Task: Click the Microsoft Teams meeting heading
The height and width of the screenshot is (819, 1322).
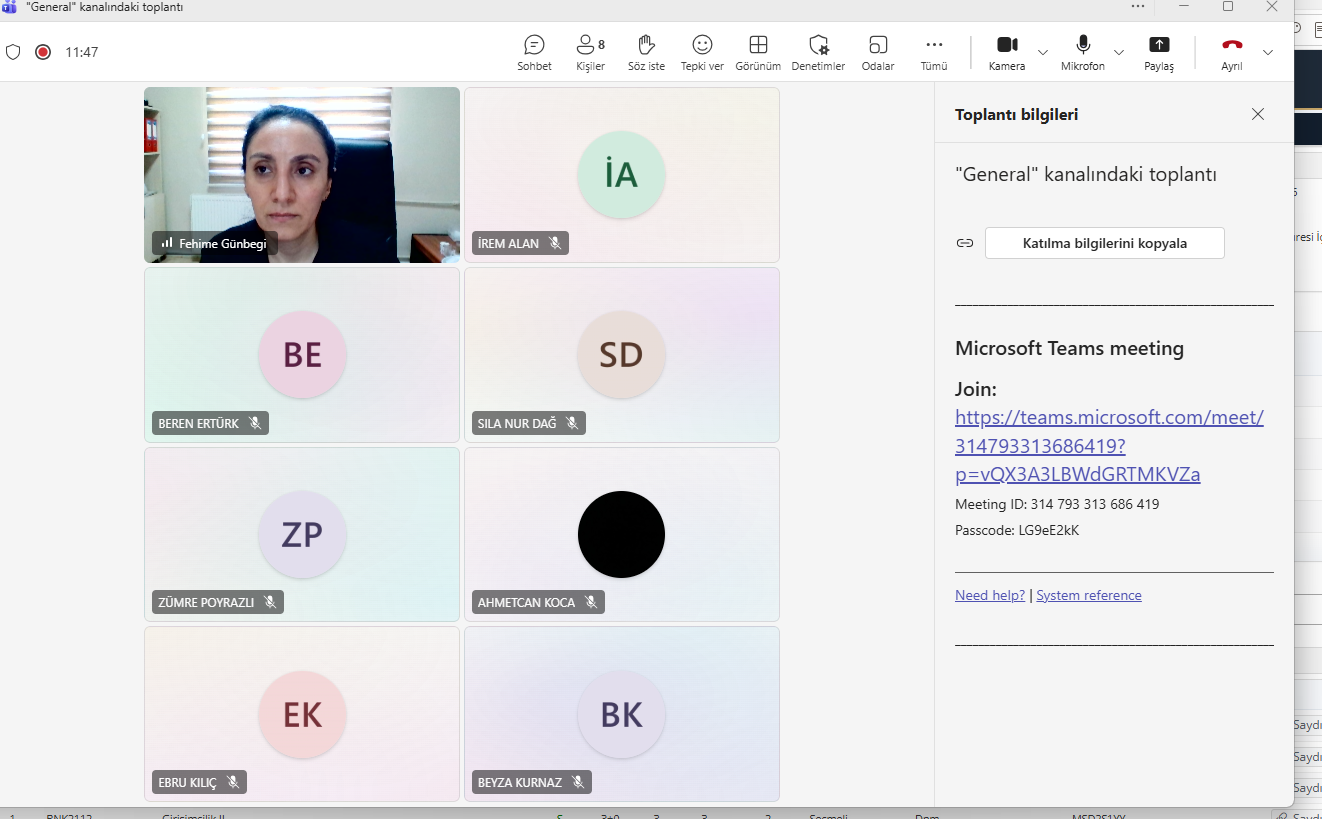Action: point(1069,349)
